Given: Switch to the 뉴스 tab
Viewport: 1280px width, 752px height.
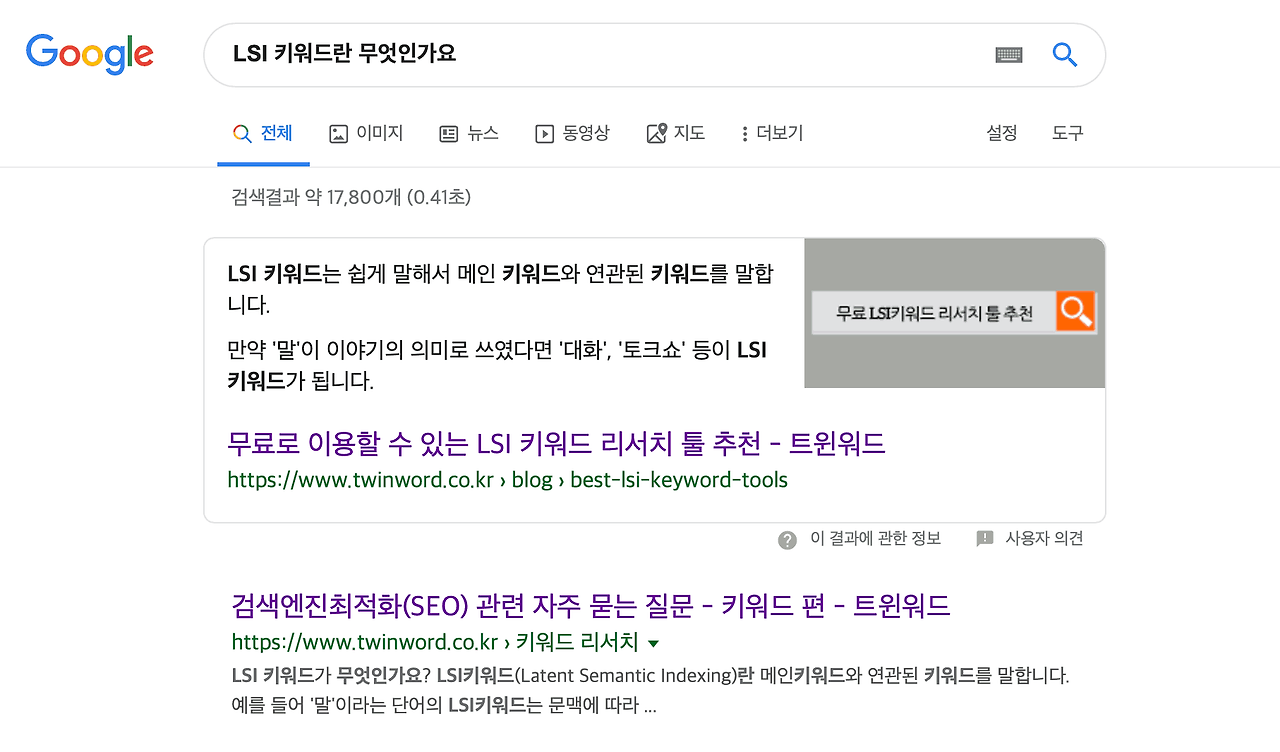Looking at the screenshot, I should point(469,133).
